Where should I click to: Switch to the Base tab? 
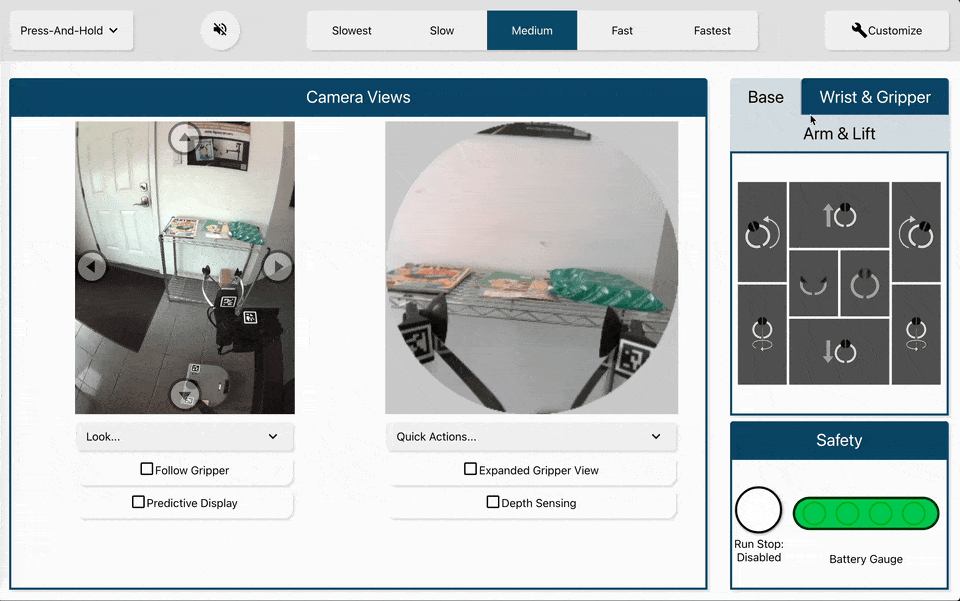765,97
